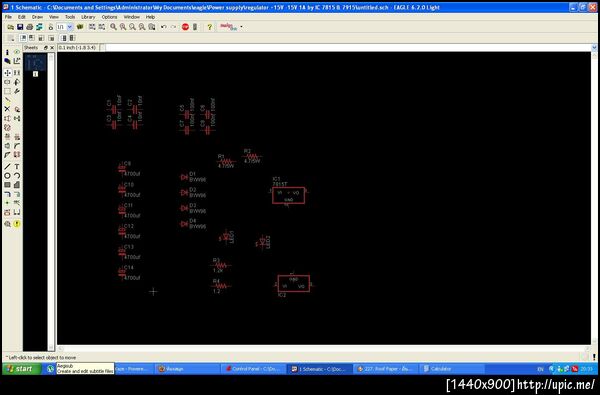Click the Windows start button
The height and width of the screenshot is (395, 600).
pos(22,369)
